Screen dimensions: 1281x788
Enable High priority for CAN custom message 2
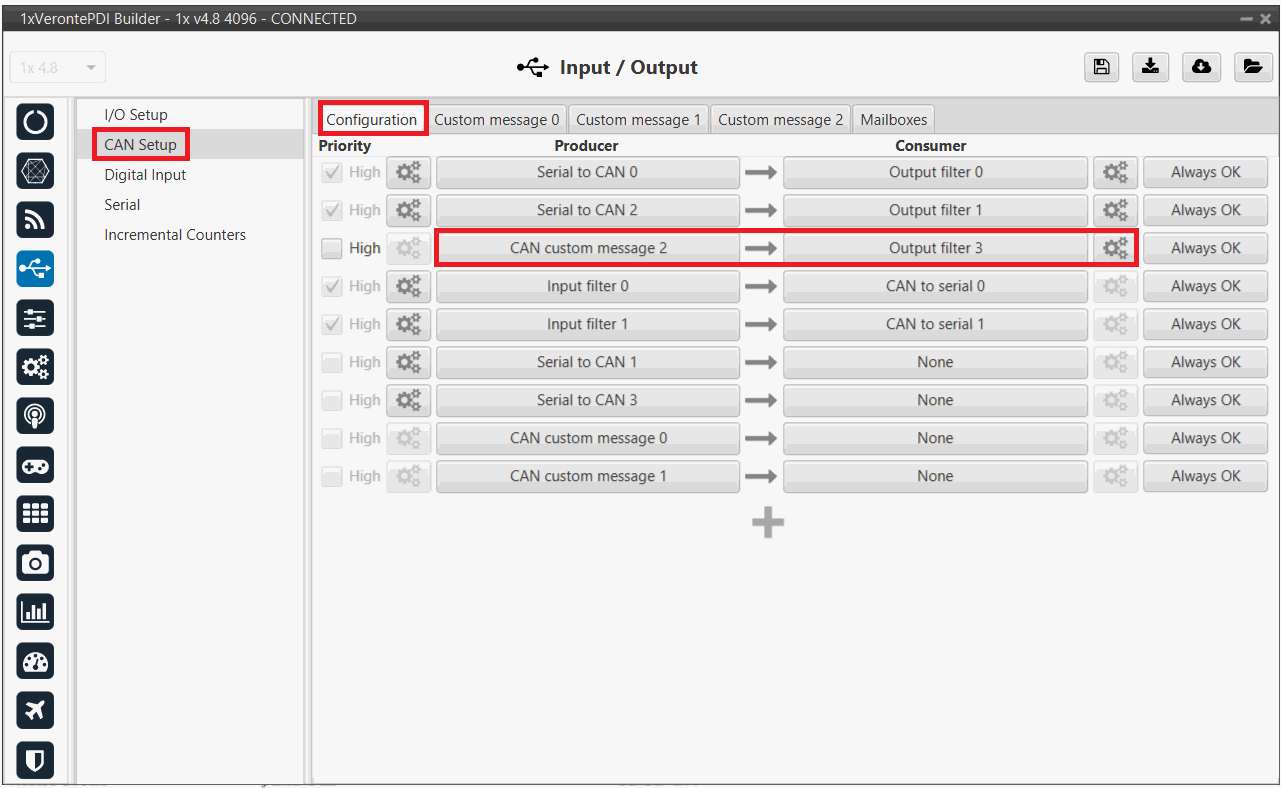[x=332, y=248]
